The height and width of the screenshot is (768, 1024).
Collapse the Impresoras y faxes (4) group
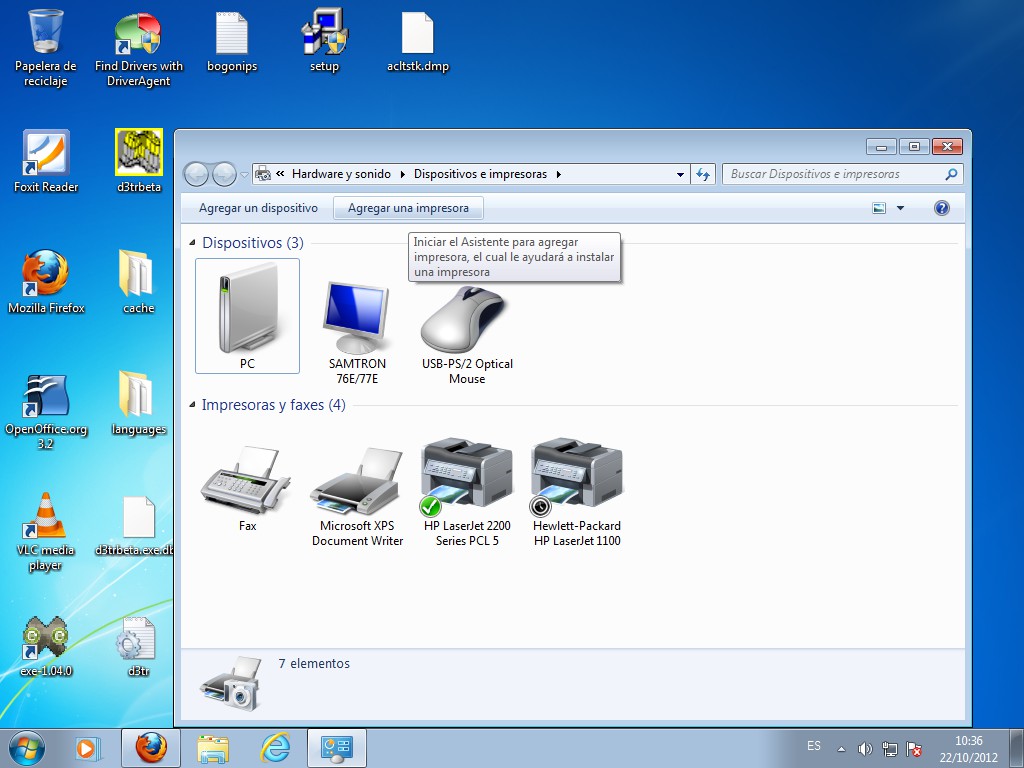pyautogui.click(x=192, y=404)
